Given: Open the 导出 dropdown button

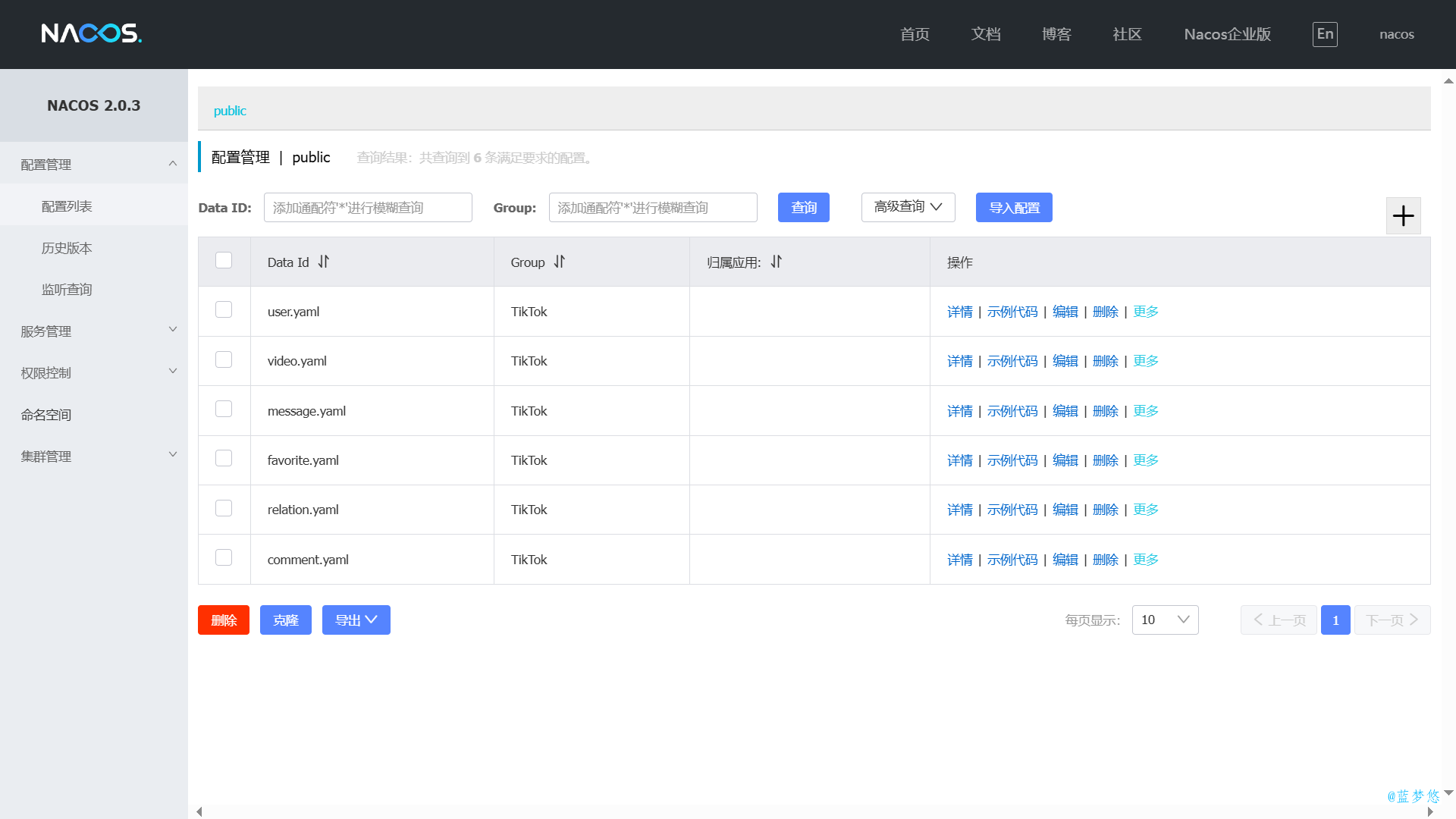Looking at the screenshot, I should click(356, 620).
